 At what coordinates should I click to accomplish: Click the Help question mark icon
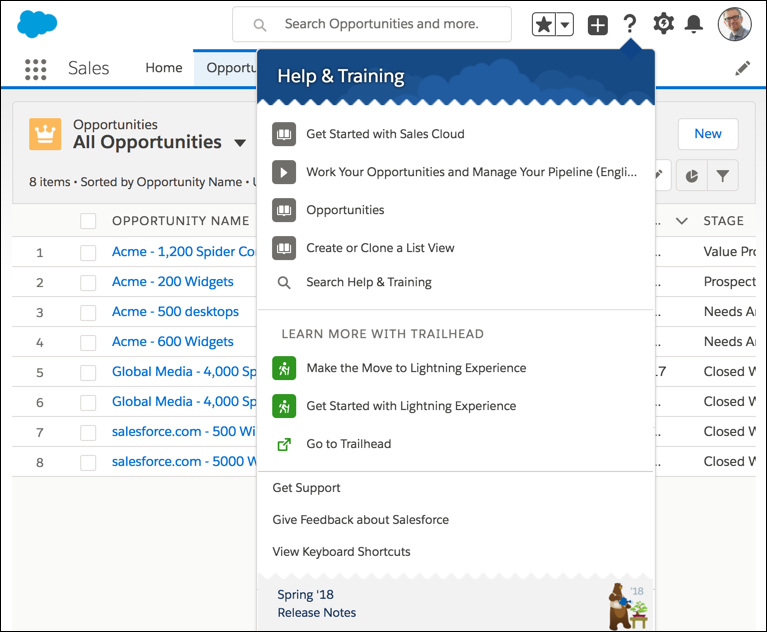[630, 23]
